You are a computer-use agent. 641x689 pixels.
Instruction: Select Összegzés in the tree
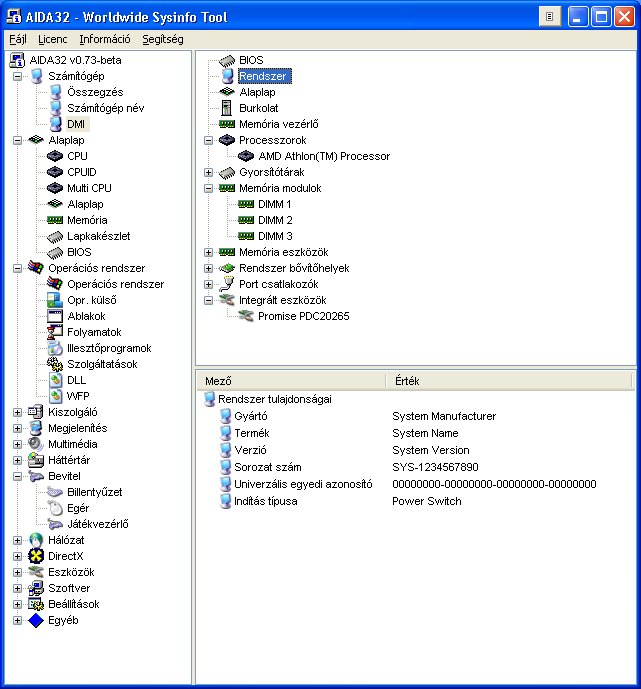pyautogui.click(x=95, y=92)
